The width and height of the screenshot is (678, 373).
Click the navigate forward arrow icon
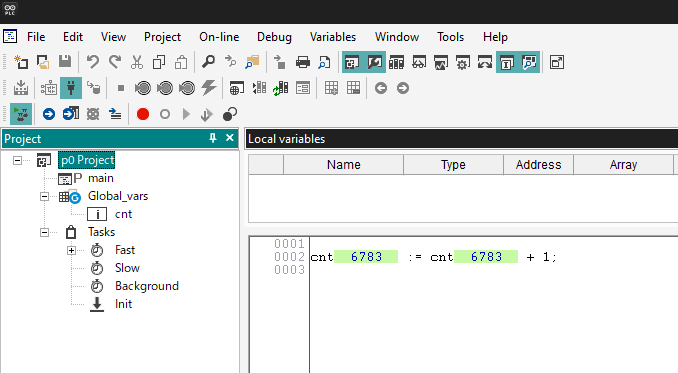tap(403, 88)
